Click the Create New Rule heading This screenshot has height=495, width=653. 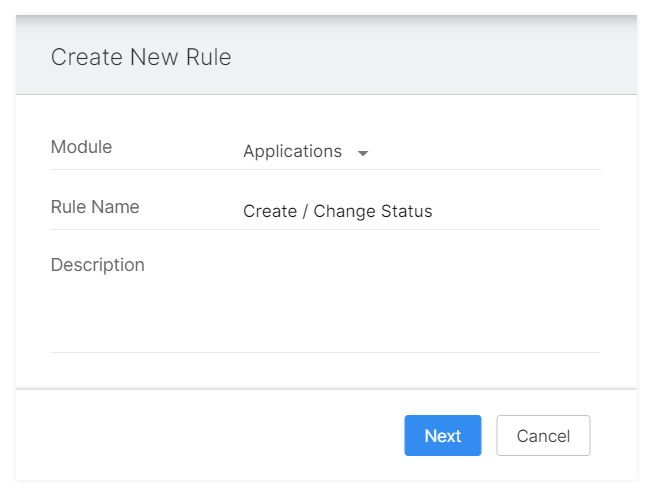[x=141, y=57]
